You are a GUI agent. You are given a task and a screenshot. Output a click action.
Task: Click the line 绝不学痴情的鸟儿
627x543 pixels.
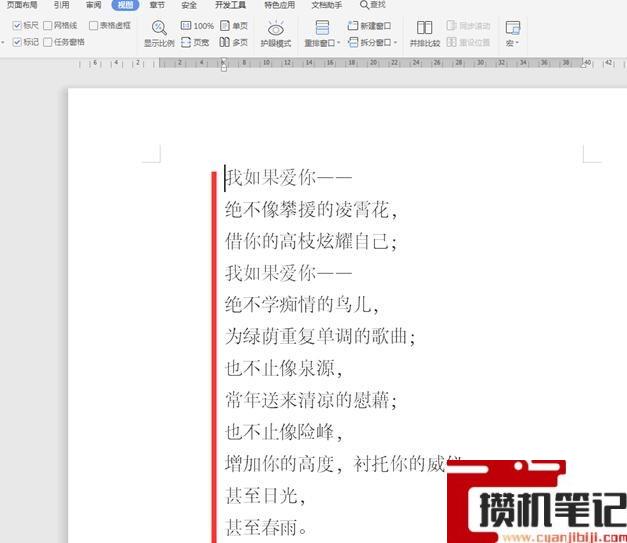coord(301,305)
